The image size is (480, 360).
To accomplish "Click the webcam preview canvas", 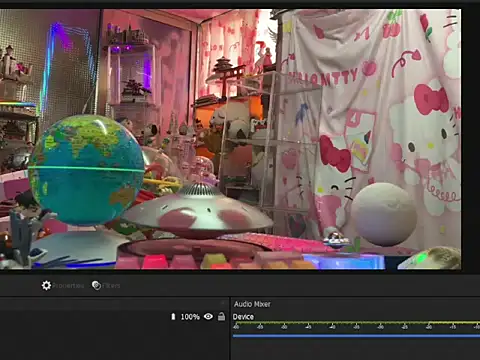I will coord(231,139).
